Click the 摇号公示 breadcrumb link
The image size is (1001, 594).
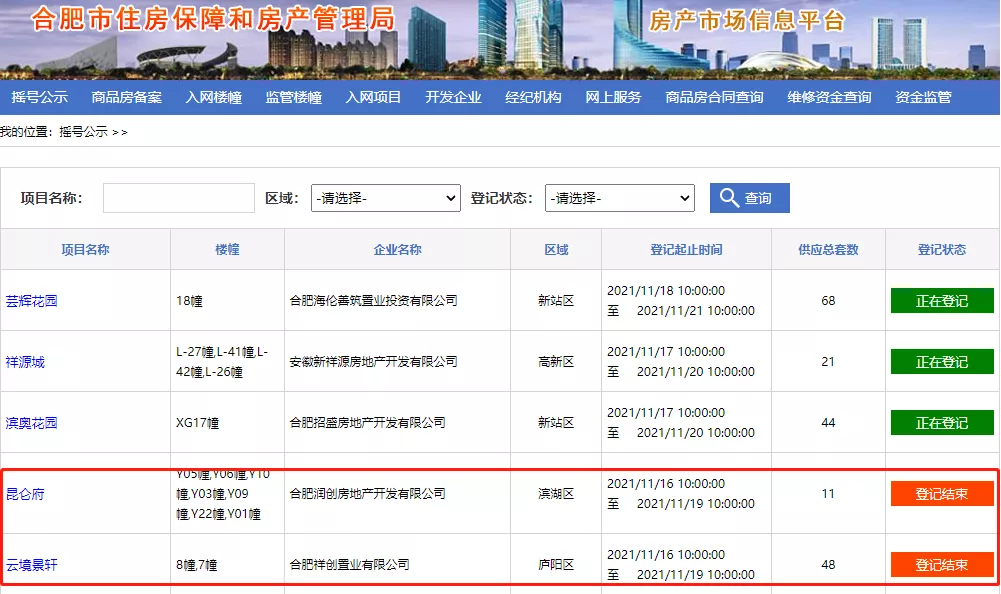[84, 132]
